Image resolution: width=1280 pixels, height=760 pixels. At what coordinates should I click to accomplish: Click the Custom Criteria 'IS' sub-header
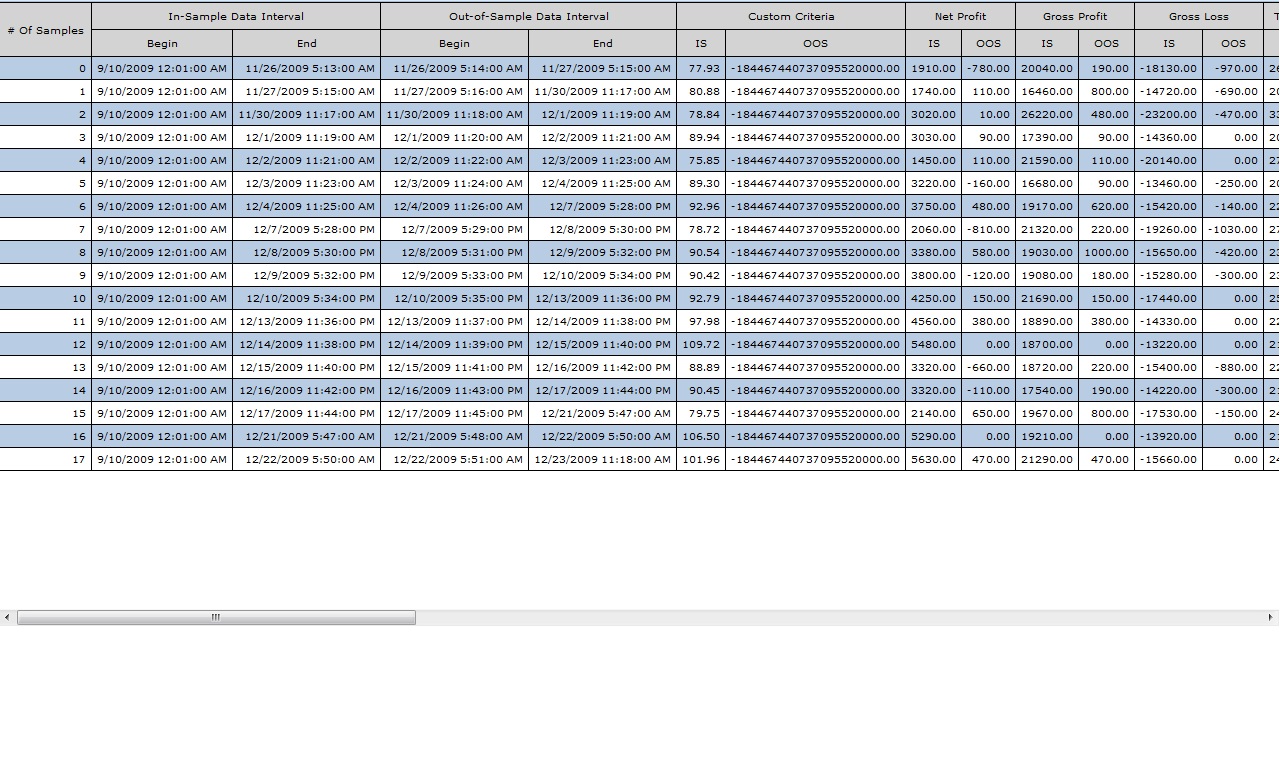(701, 43)
